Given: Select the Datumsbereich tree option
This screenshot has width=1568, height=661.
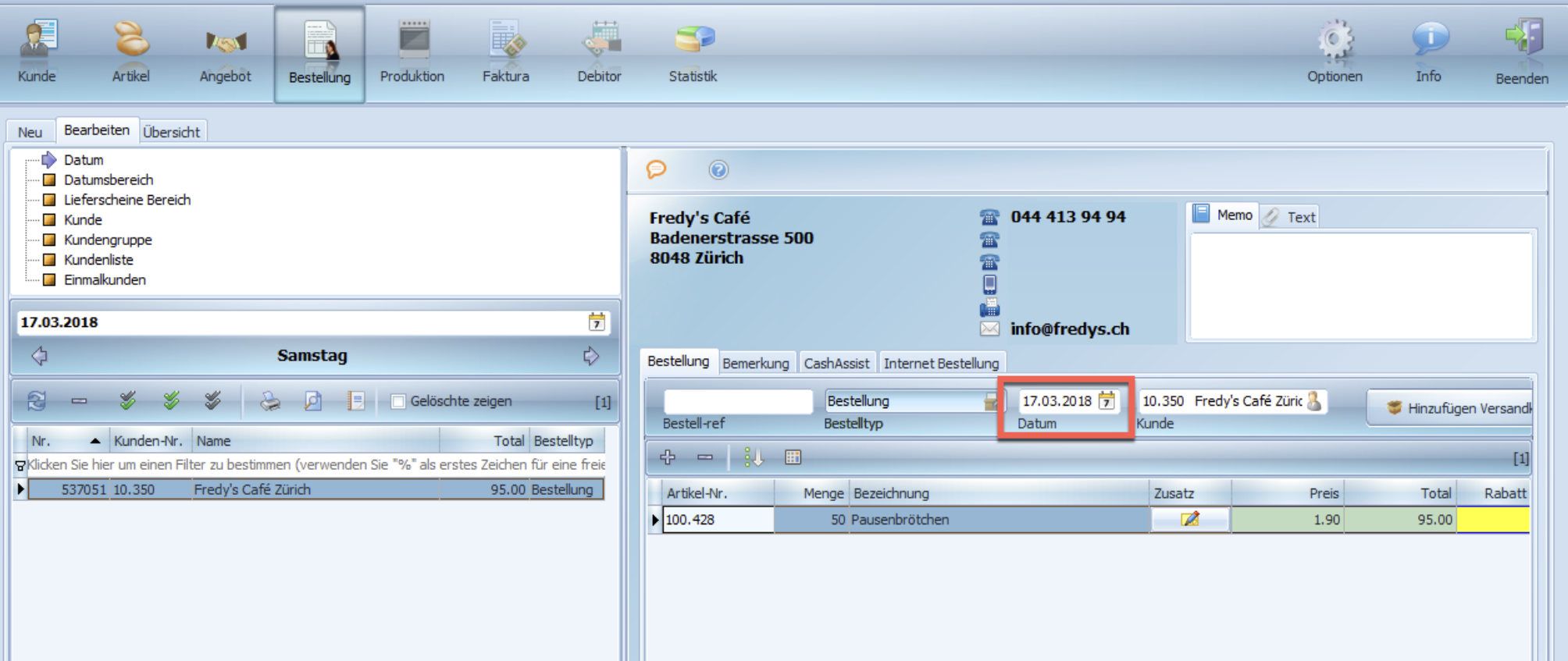Looking at the screenshot, I should [109, 179].
